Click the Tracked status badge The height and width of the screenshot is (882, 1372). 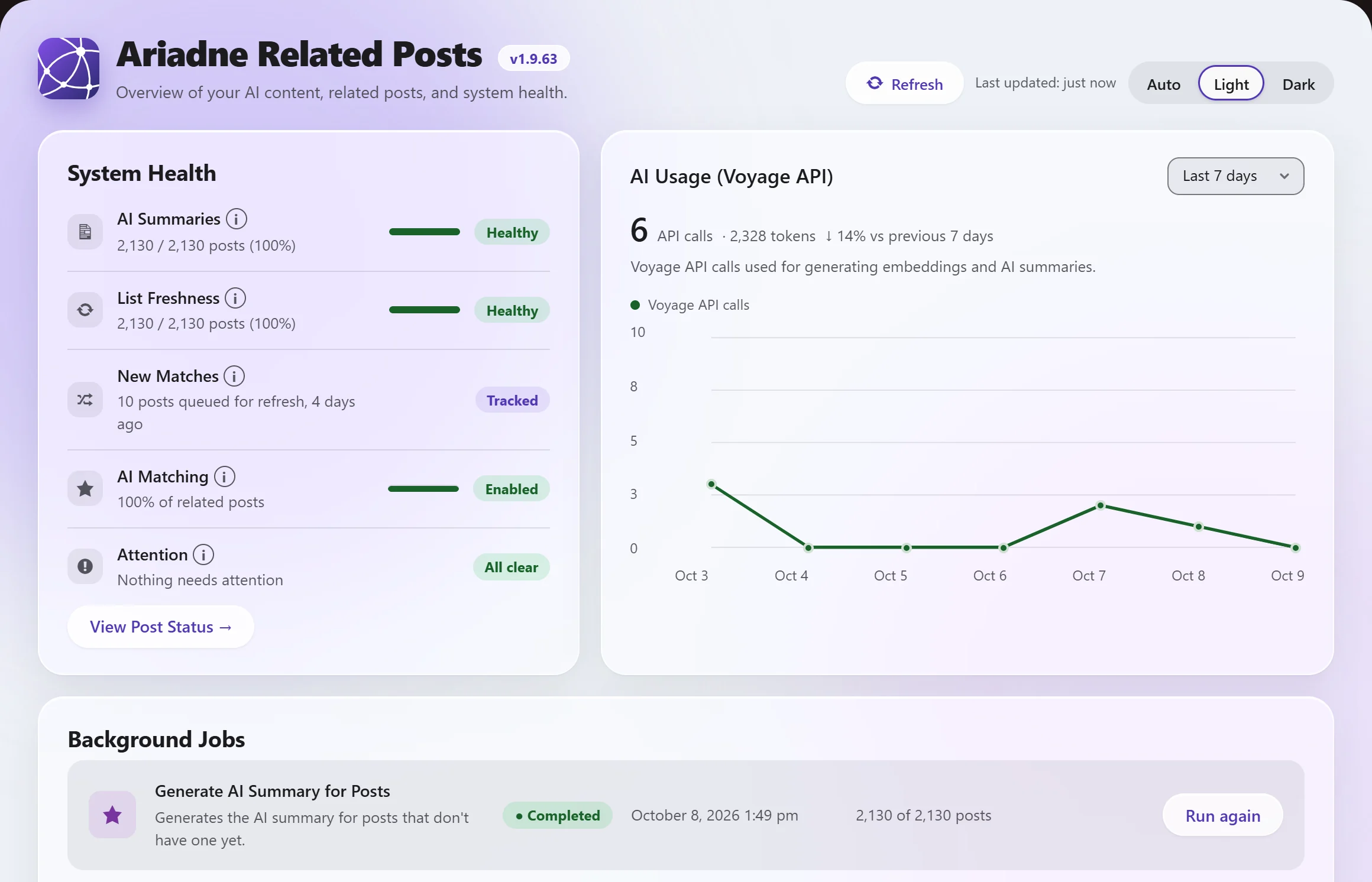click(x=512, y=400)
